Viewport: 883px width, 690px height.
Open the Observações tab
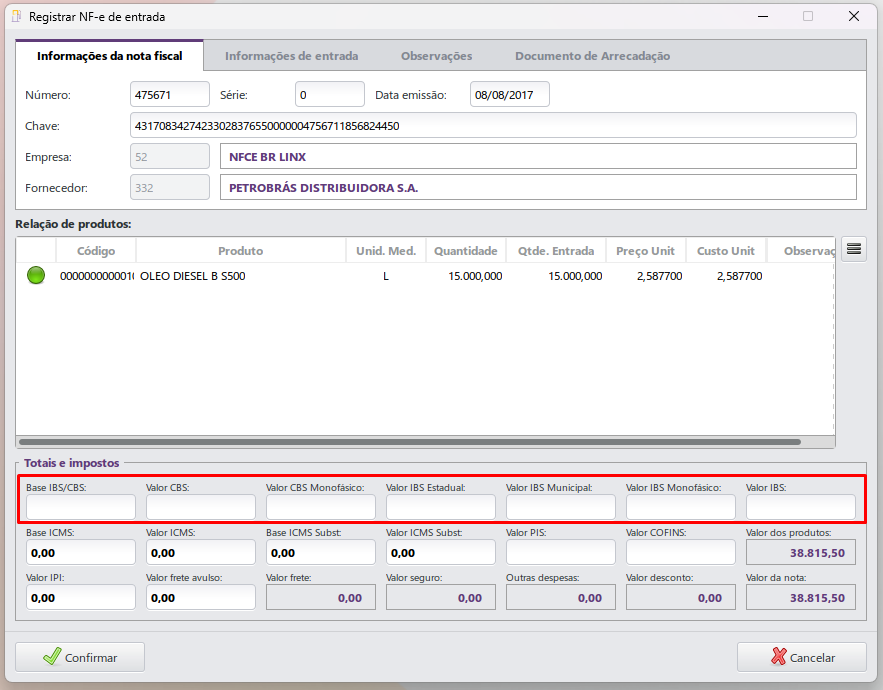(436, 56)
